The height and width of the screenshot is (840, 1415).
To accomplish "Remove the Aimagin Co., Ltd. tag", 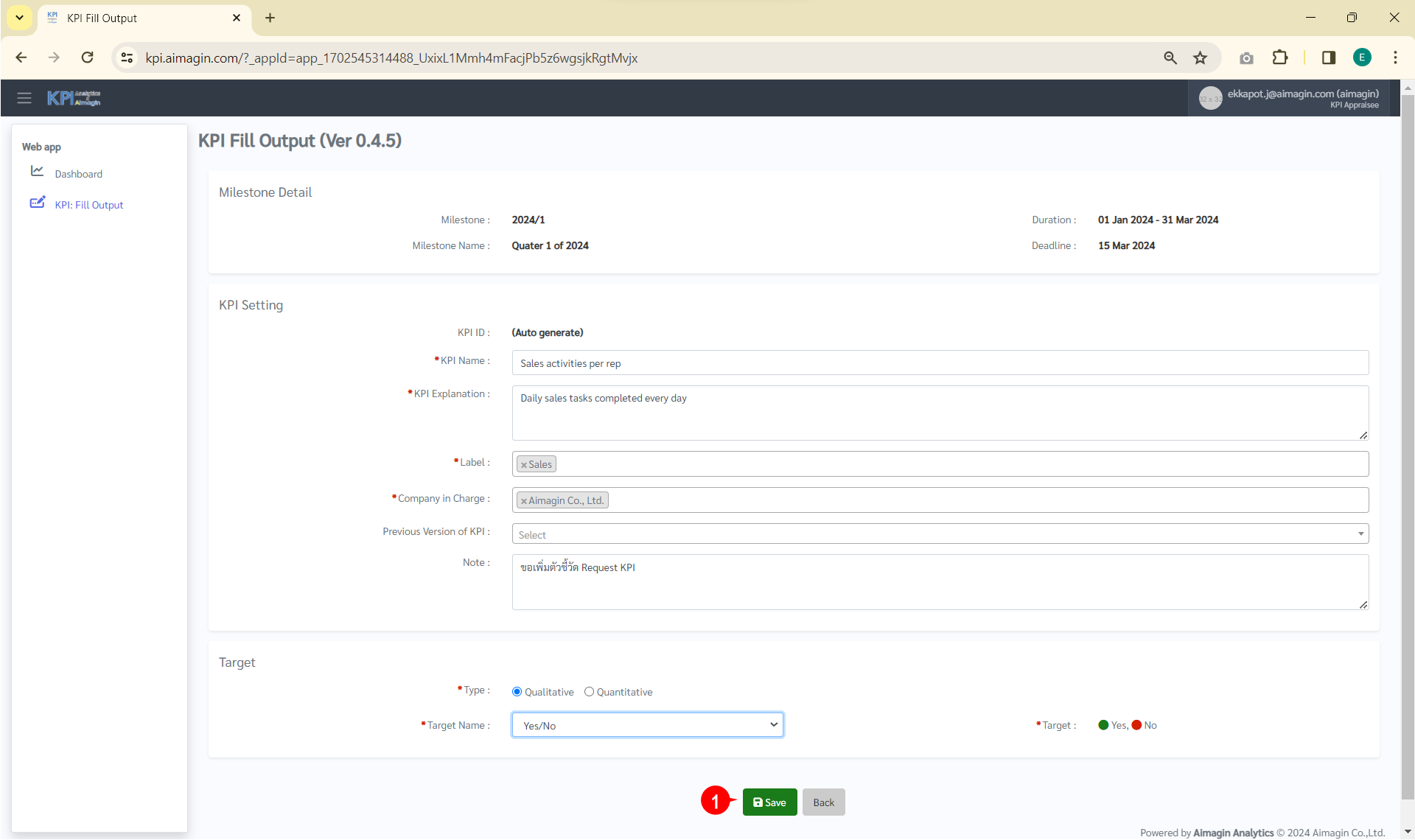I will tap(524, 501).
